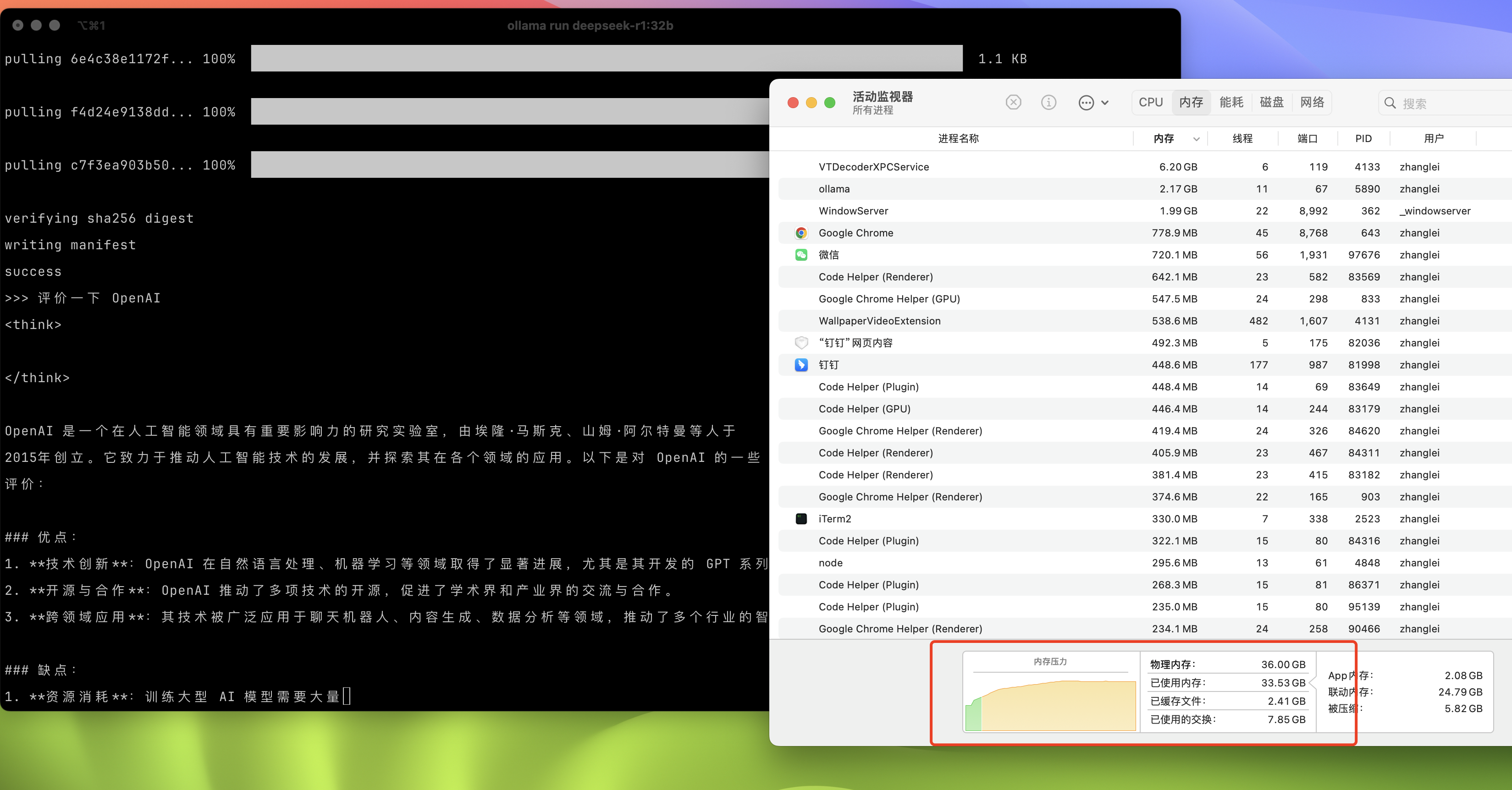Sort by 端口 column header
This screenshot has width=1512, height=790.
(x=1307, y=138)
